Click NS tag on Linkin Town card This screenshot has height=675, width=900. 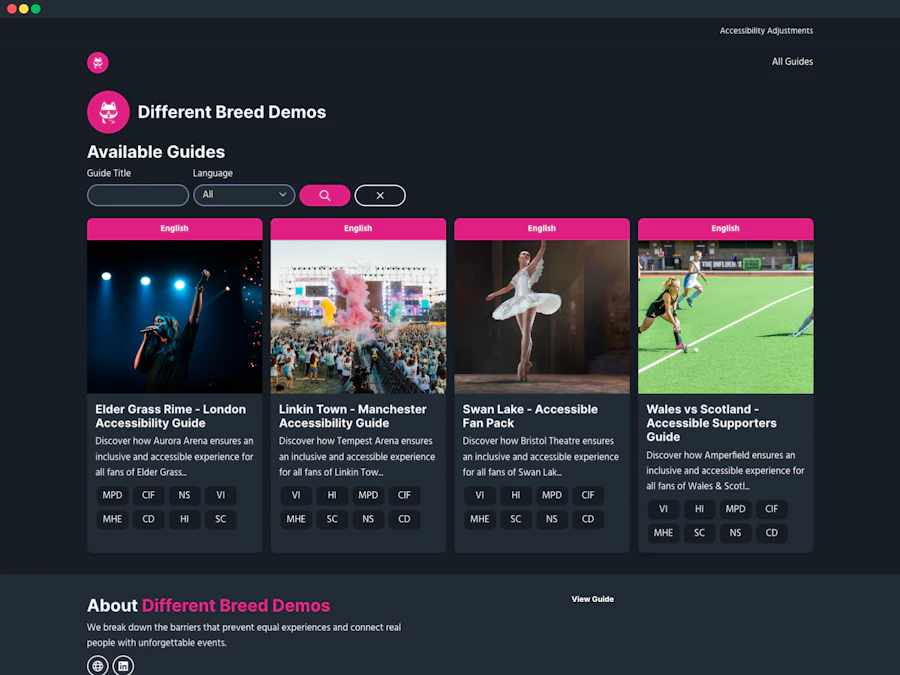[368, 519]
